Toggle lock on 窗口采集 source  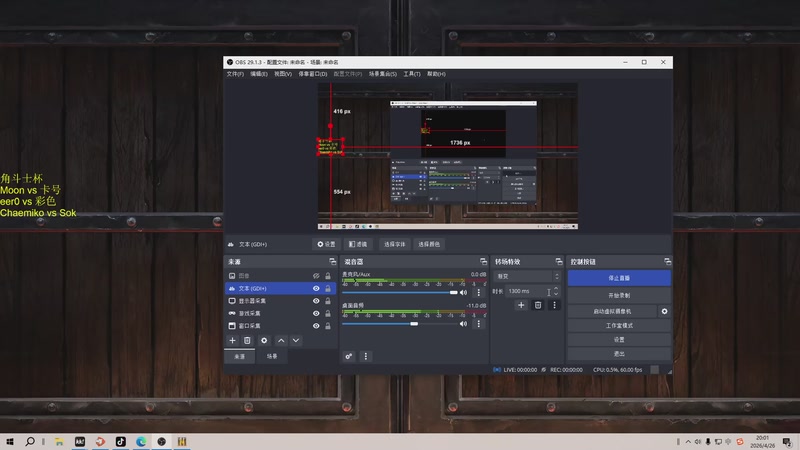tap(328, 326)
